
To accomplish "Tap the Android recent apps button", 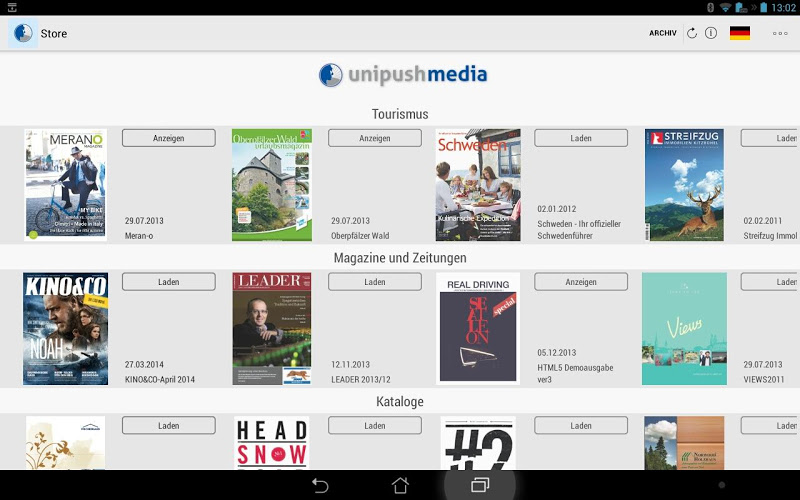I will click(x=480, y=485).
